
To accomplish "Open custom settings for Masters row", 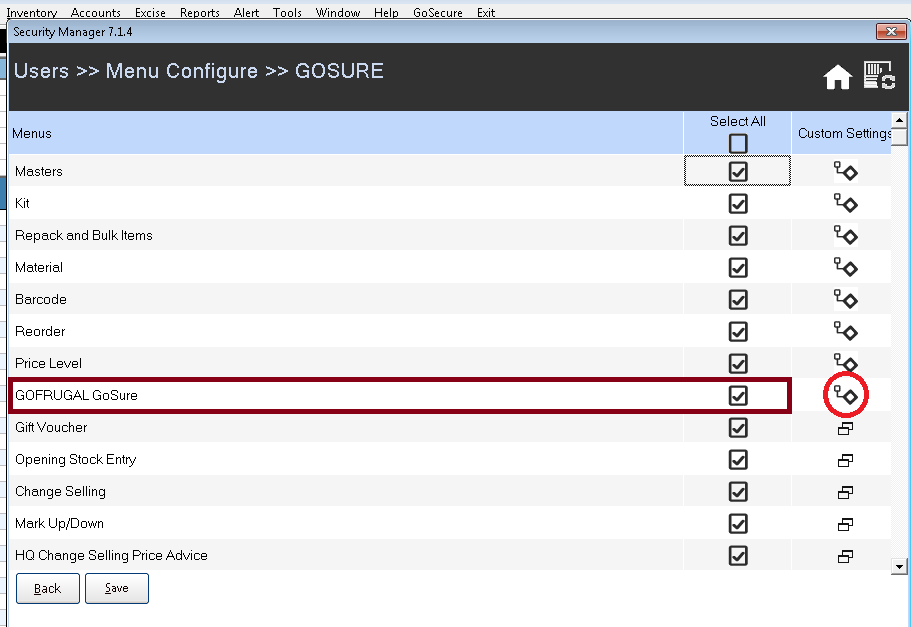I will (x=845, y=171).
